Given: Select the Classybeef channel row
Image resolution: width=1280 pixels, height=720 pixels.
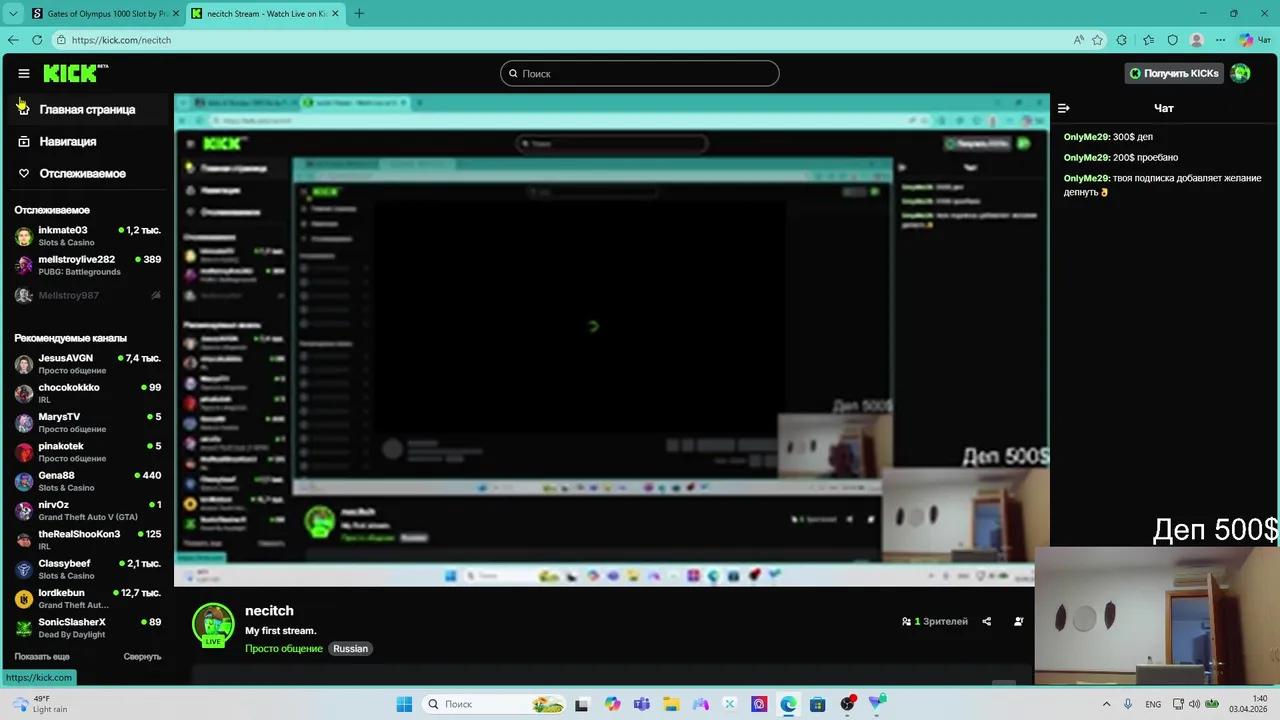Looking at the screenshot, I should click(87, 569).
